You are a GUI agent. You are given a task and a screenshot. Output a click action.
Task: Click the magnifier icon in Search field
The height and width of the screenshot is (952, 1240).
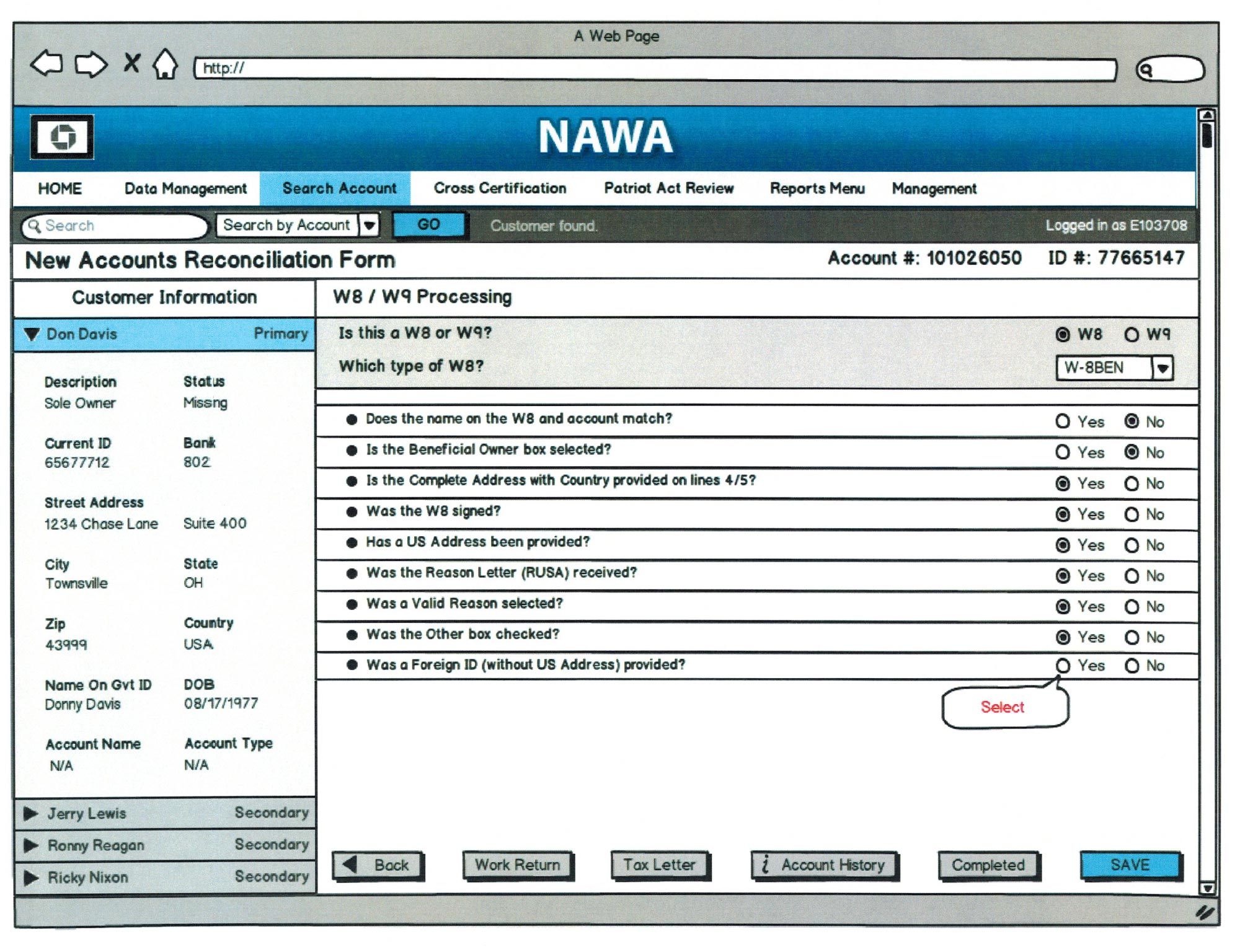pyautogui.click(x=35, y=226)
